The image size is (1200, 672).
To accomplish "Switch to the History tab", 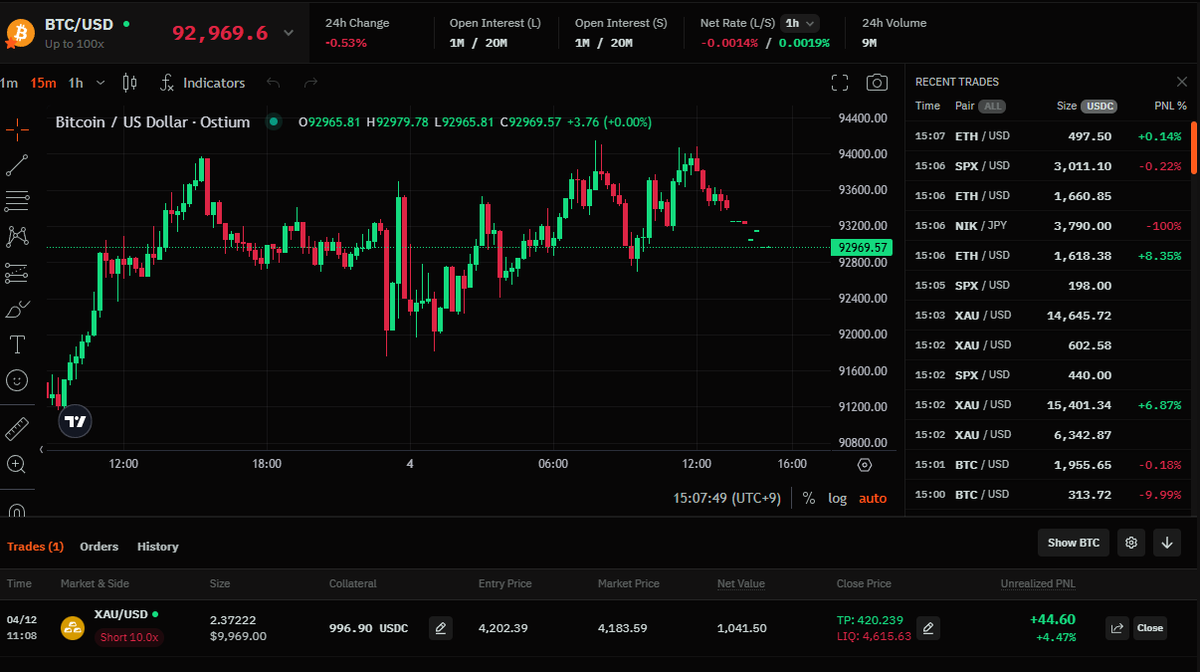I will coord(158,547).
